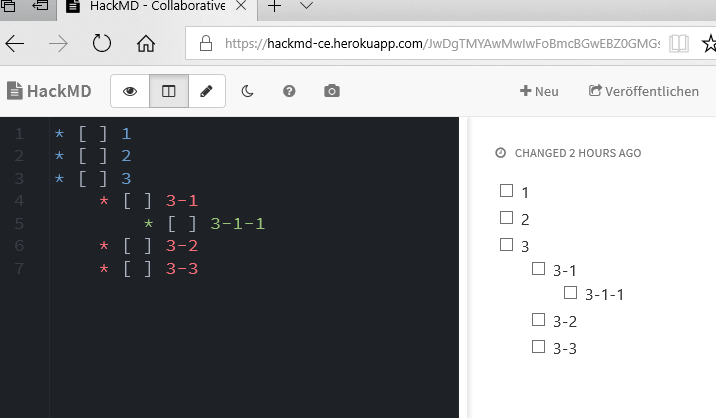Click the CHANGED 2 HOURS AGO text
Viewport: 716px width, 418px height.
pos(578,153)
